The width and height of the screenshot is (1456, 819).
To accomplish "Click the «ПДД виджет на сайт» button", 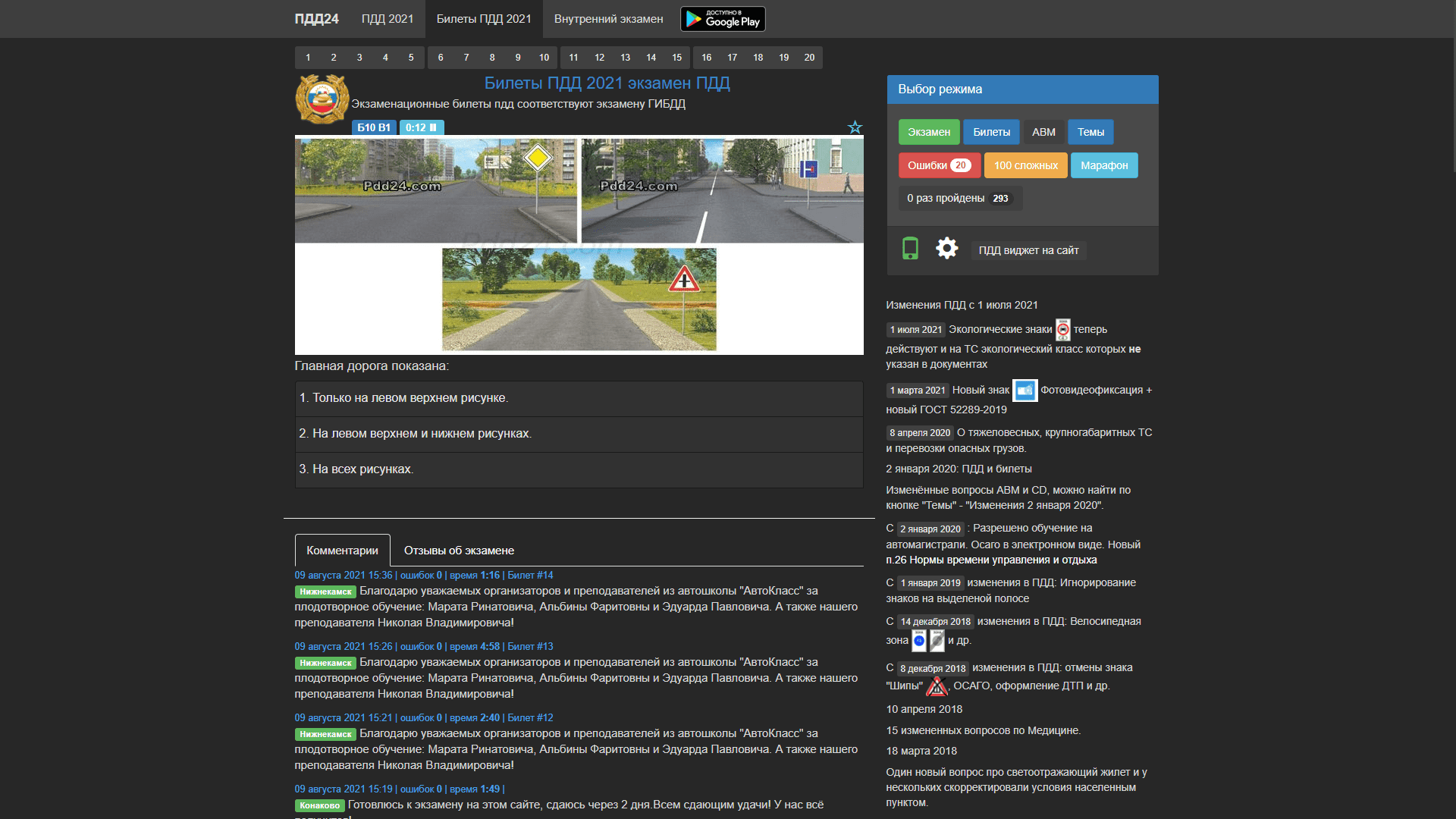I will tap(1028, 250).
